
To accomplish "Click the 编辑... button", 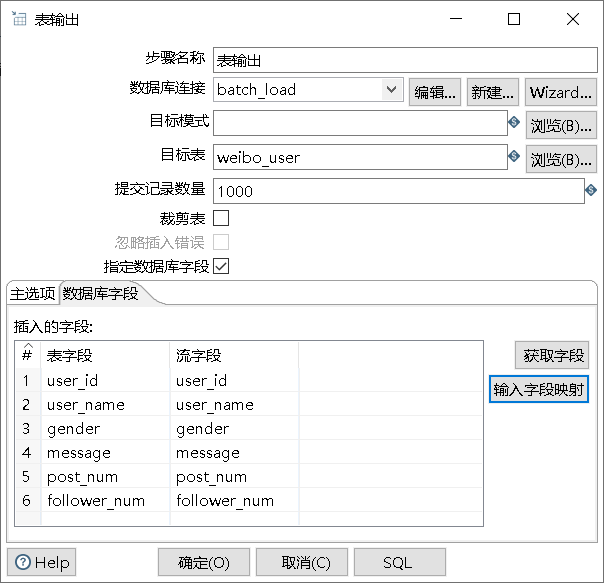I will tap(435, 92).
